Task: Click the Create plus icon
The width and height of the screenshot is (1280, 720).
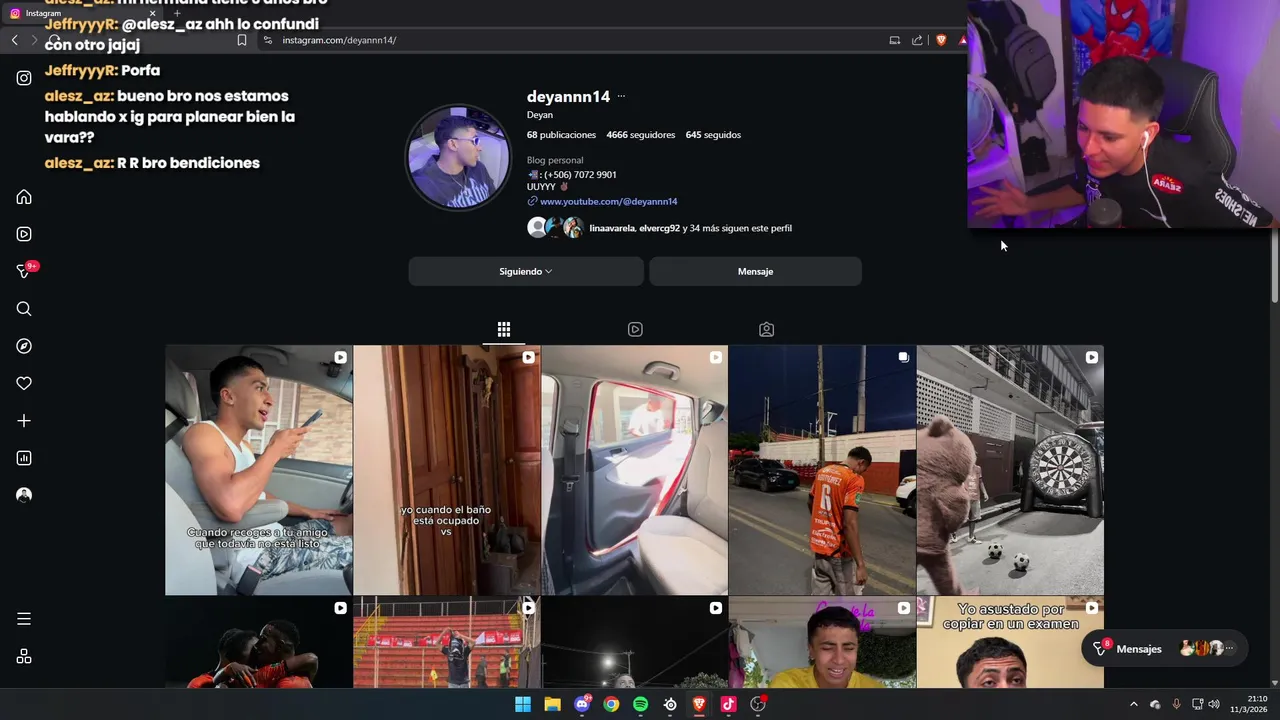Action: (x=24, y=421)
